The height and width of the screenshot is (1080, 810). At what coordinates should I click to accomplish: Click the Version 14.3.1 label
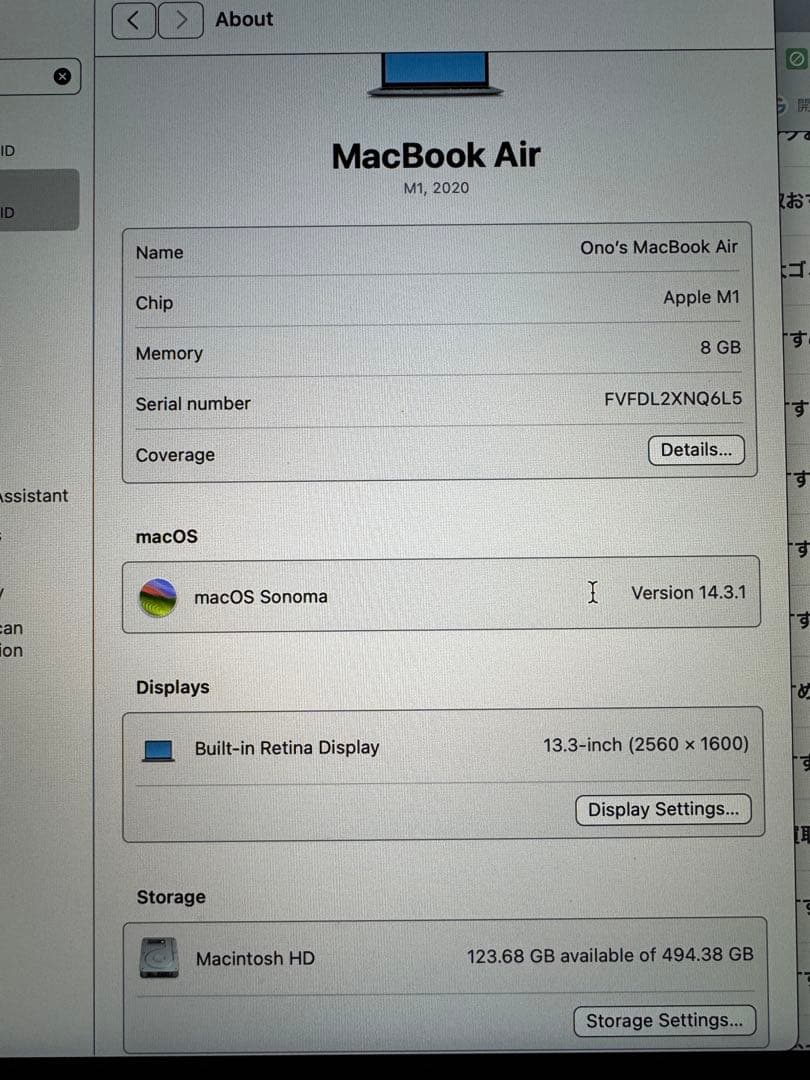[x=689, y=593]
